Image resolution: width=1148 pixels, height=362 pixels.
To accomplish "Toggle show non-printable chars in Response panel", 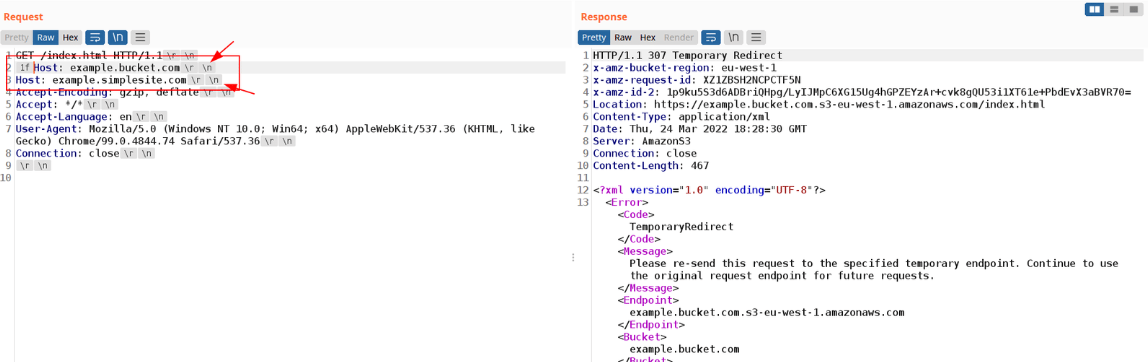I will coord(734,37).
